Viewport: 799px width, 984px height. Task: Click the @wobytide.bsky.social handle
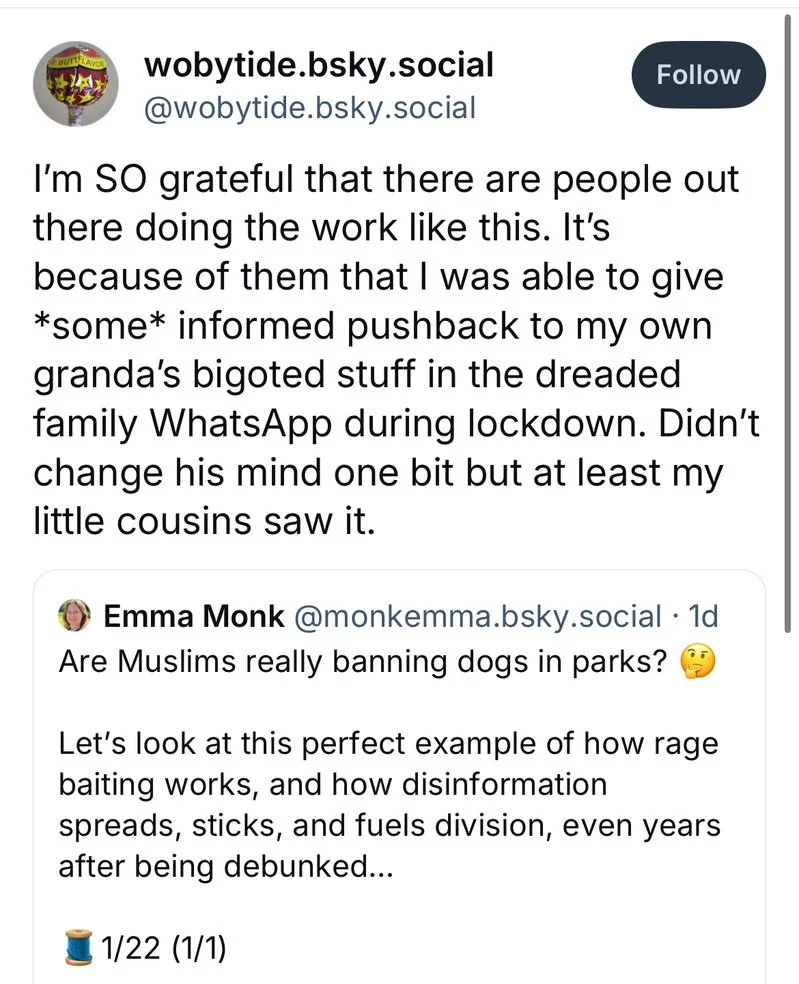310,107
